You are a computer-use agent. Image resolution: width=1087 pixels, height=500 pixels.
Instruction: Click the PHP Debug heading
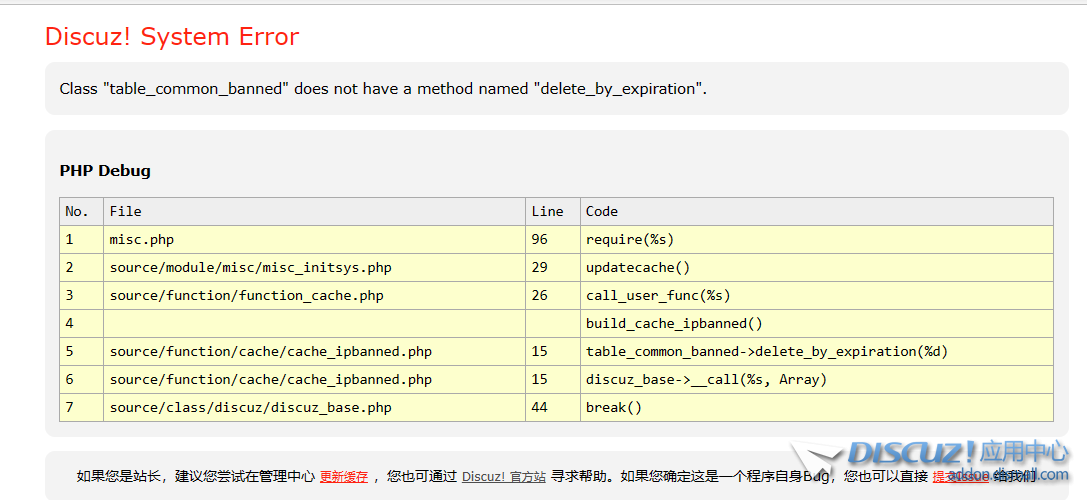coord(105,171)
